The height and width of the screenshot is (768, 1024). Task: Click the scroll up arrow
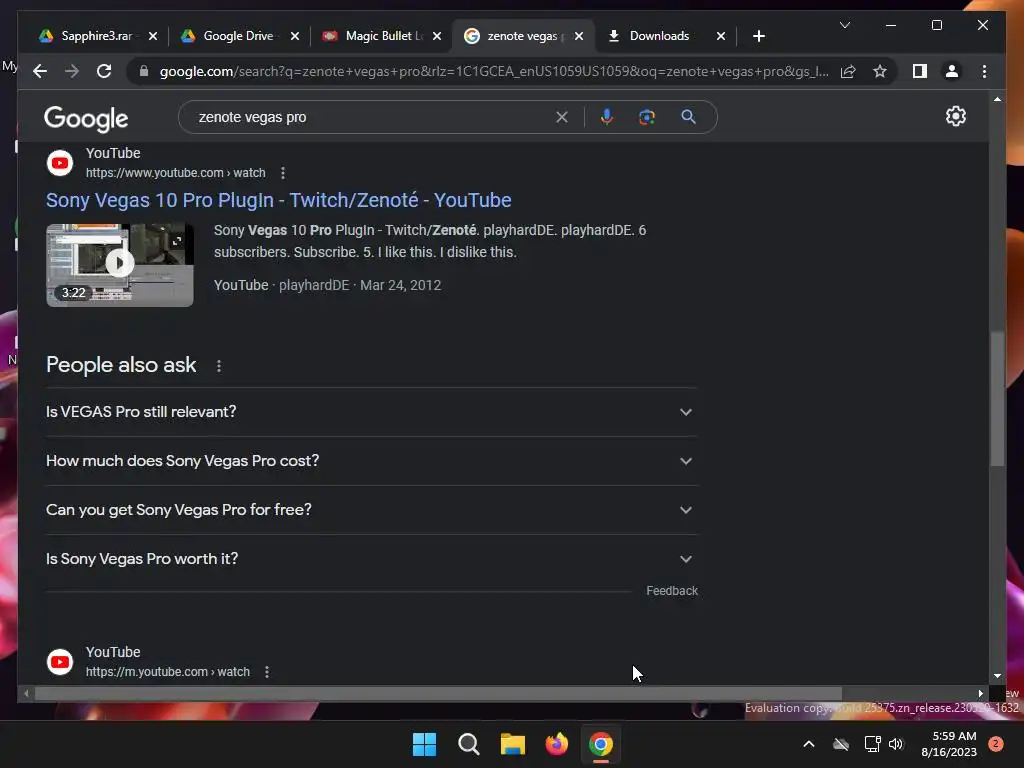(x=997, y=99)
